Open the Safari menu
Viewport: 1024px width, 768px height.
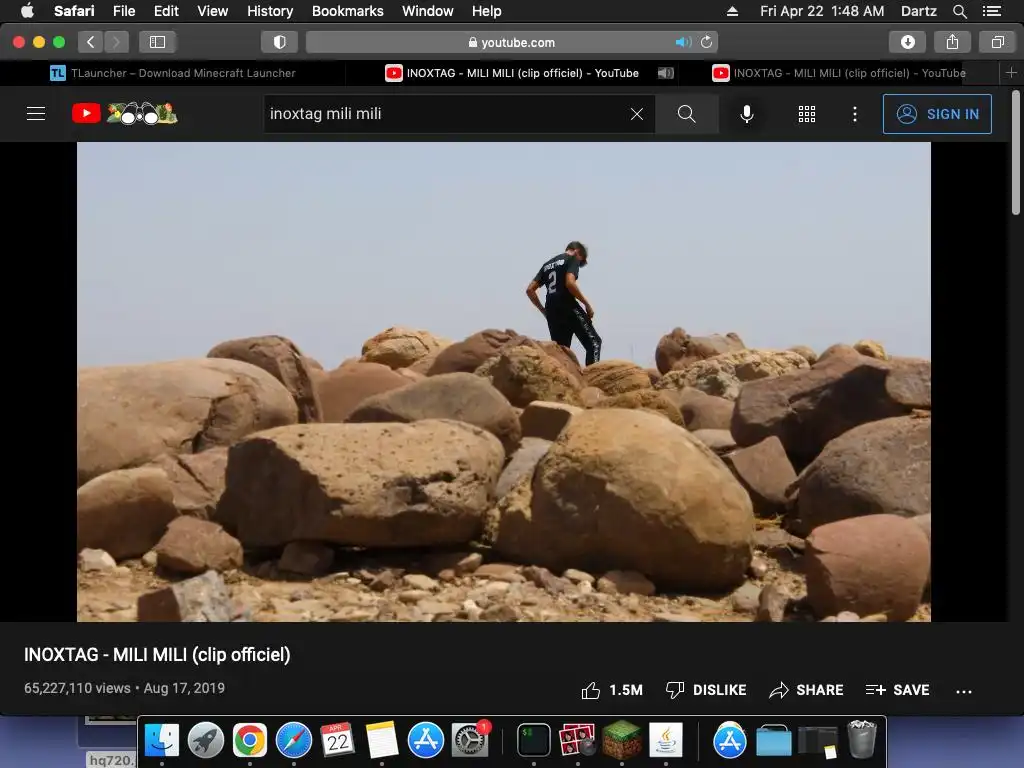[74, 11]
